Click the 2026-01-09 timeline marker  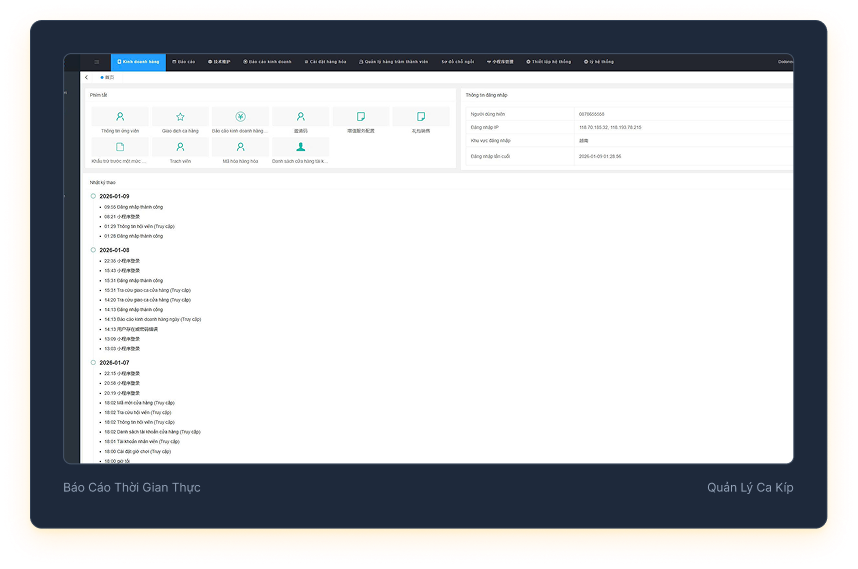(93, 196)
